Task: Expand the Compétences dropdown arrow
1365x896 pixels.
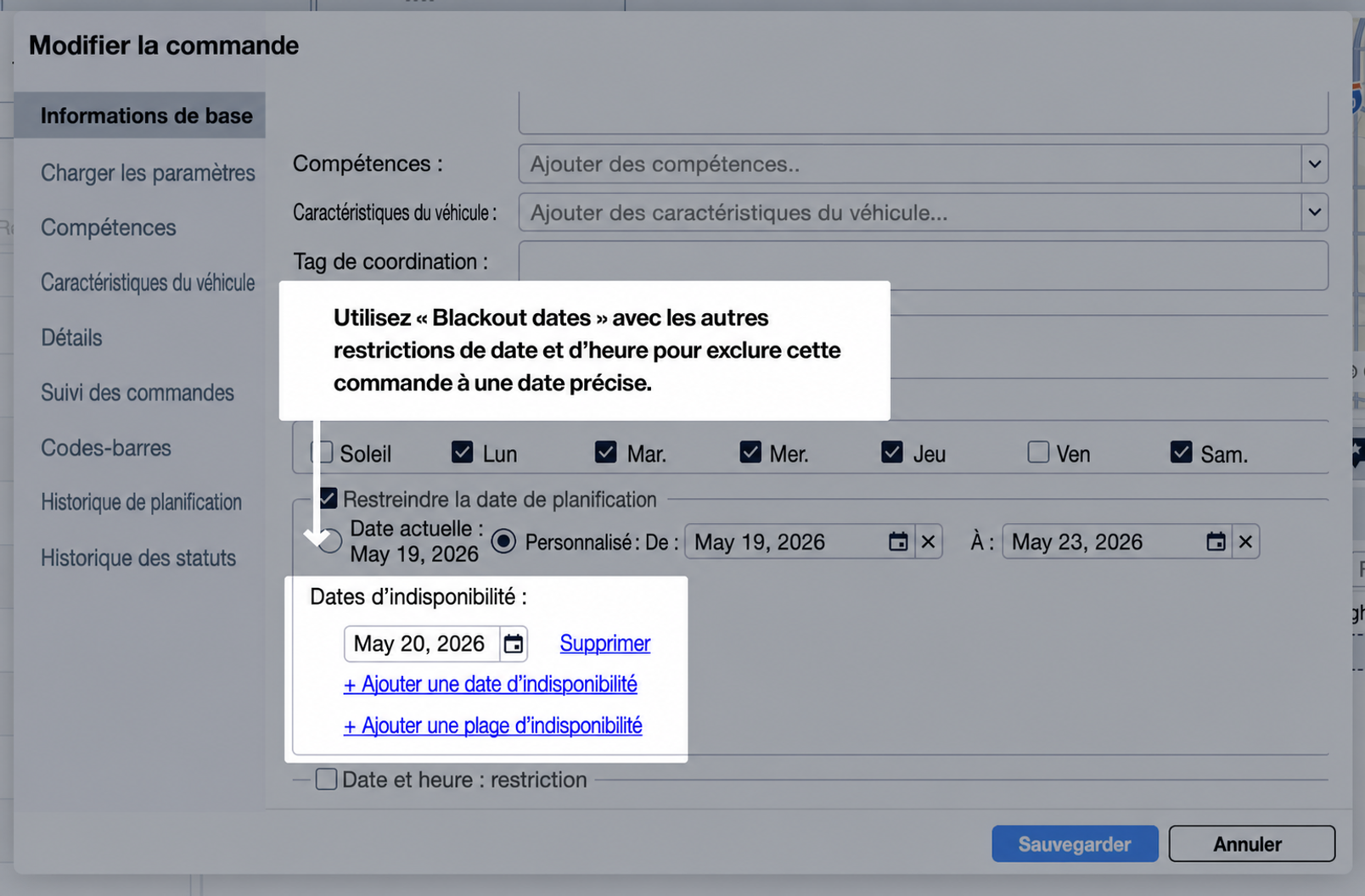Action: click(1314, 164)
